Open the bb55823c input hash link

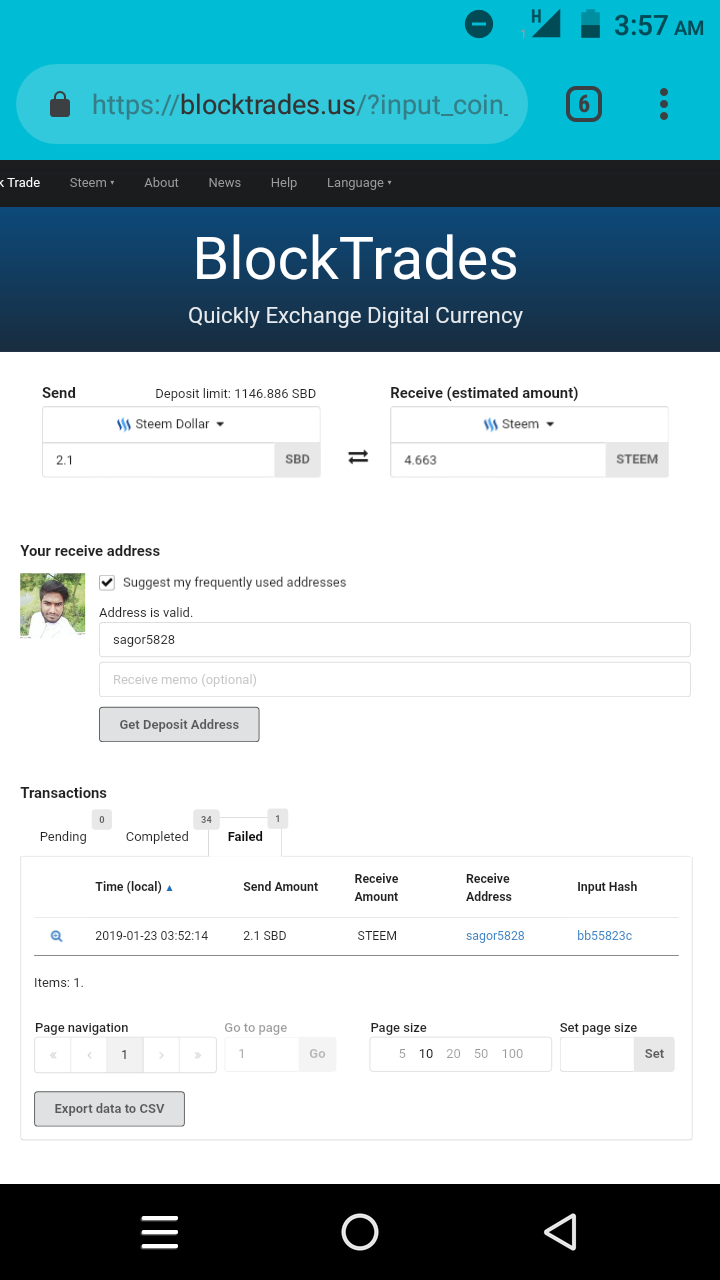(x=604, y=936)
